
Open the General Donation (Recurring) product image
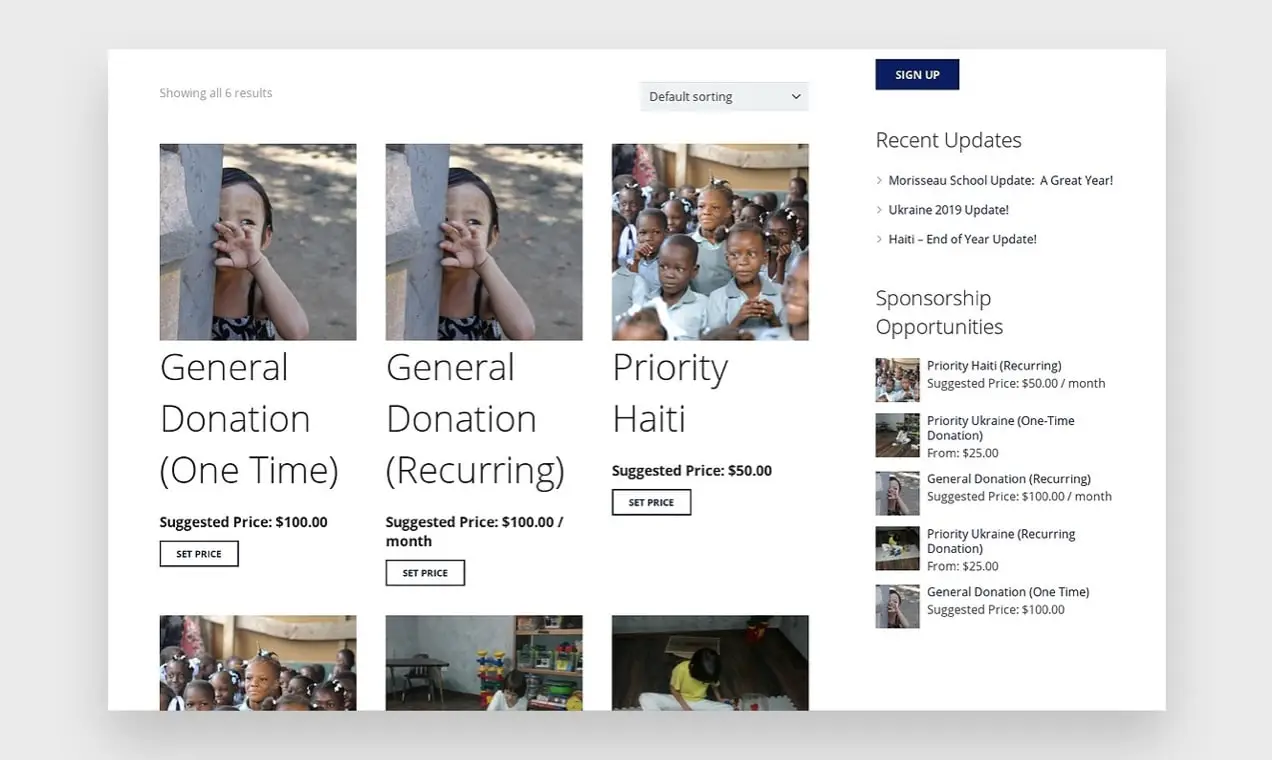[x=484, y=242]
